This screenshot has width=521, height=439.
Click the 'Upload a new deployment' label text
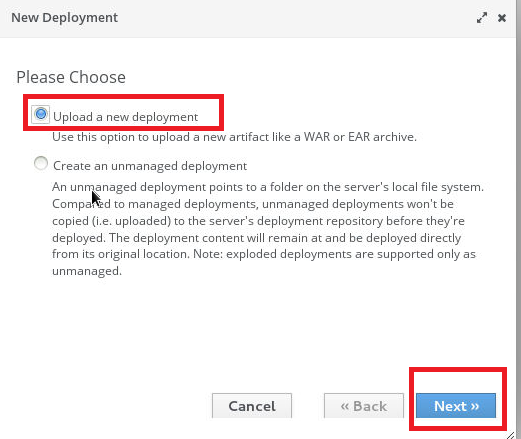(x=125, y=117)
